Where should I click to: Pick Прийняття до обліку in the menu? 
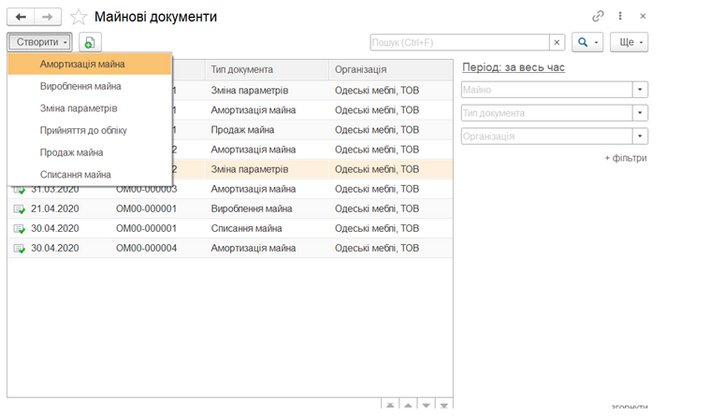pos(83,130)
